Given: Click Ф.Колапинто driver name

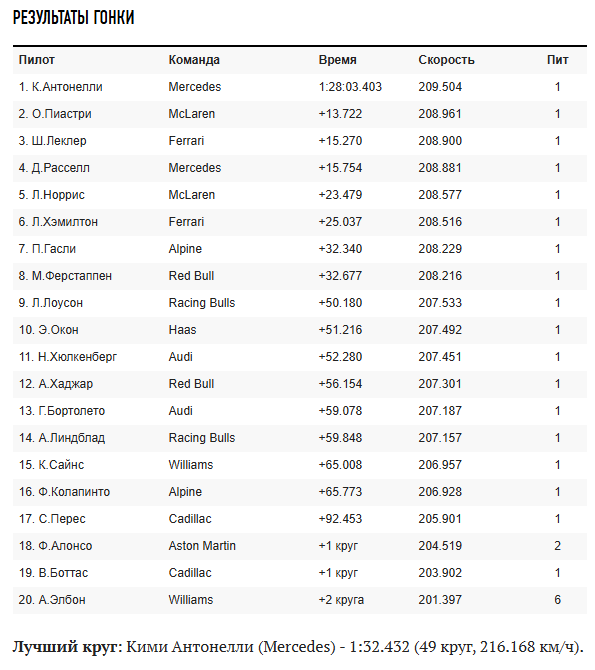Looking at the screenshot, I should 74,492.
